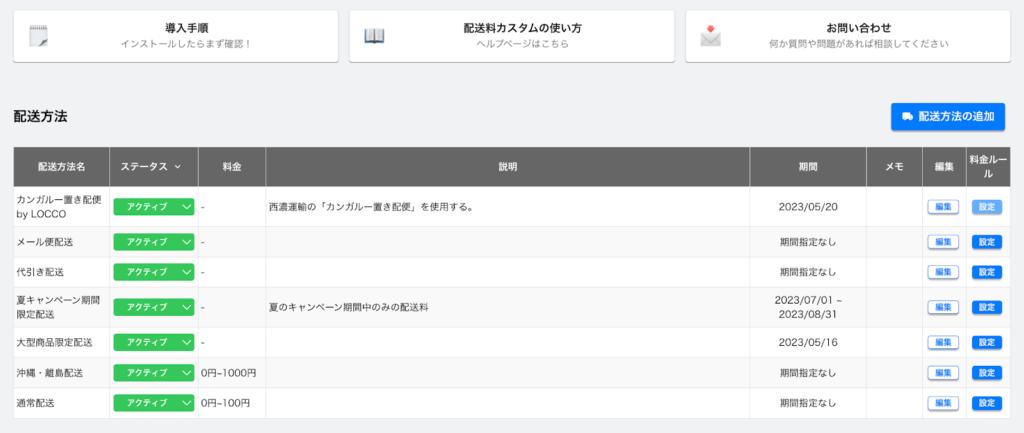1024x433 pixels.
Task: Click 設定 for カンガルー置き配便 by LOCCO
Action: point(987,207)
